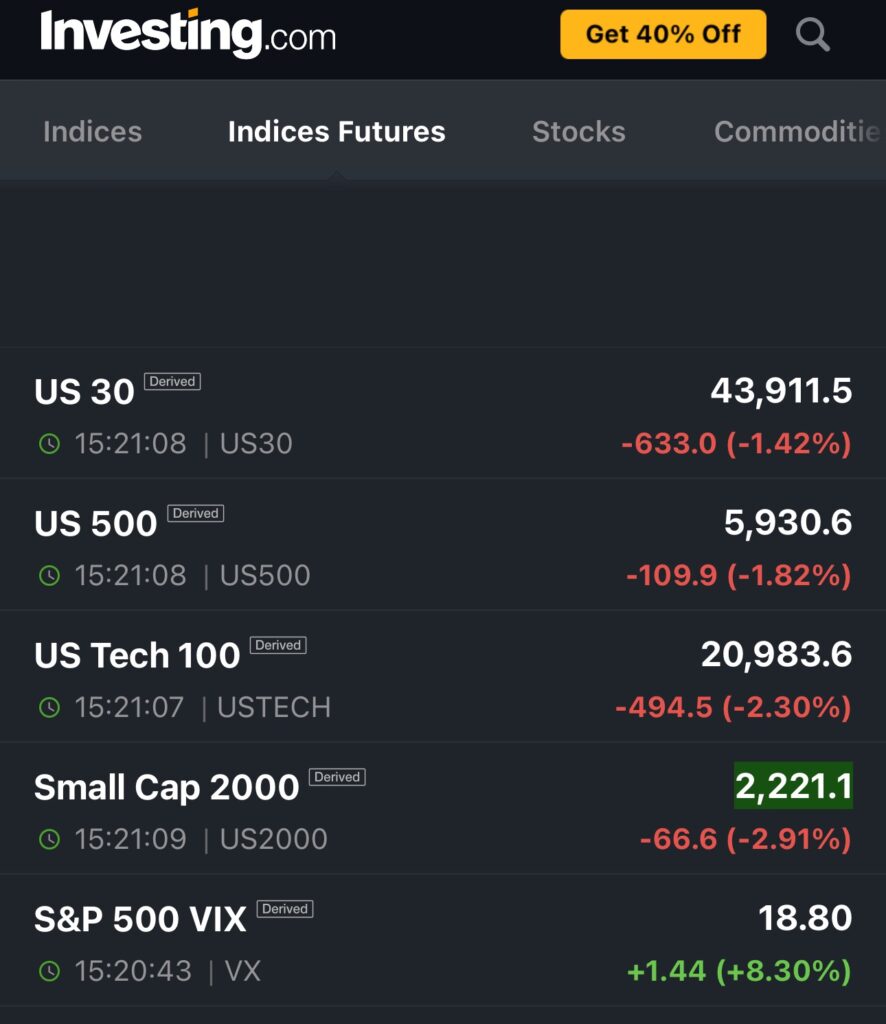The image size is (886, 1024).
Task: Click the highlighted 2,221.1 price
Action: coord(793,787)
